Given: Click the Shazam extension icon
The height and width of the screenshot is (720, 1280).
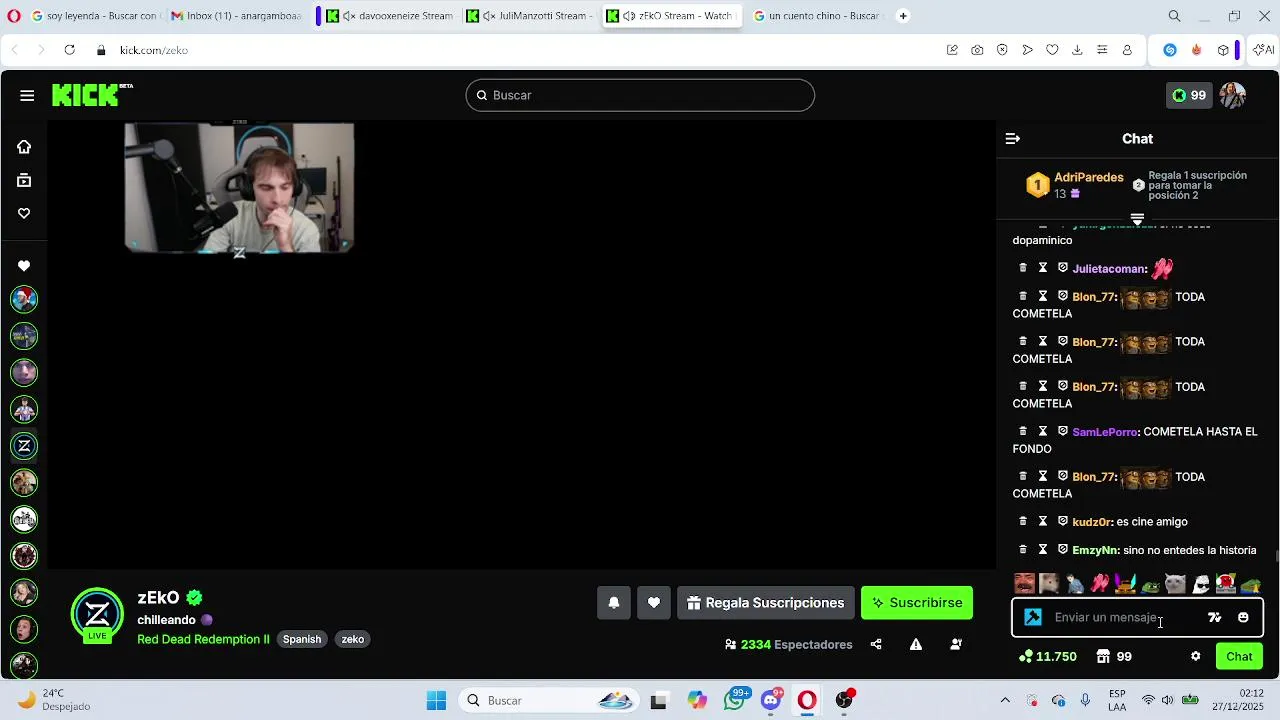Looking at the screenshot, I should [1170, 50].
